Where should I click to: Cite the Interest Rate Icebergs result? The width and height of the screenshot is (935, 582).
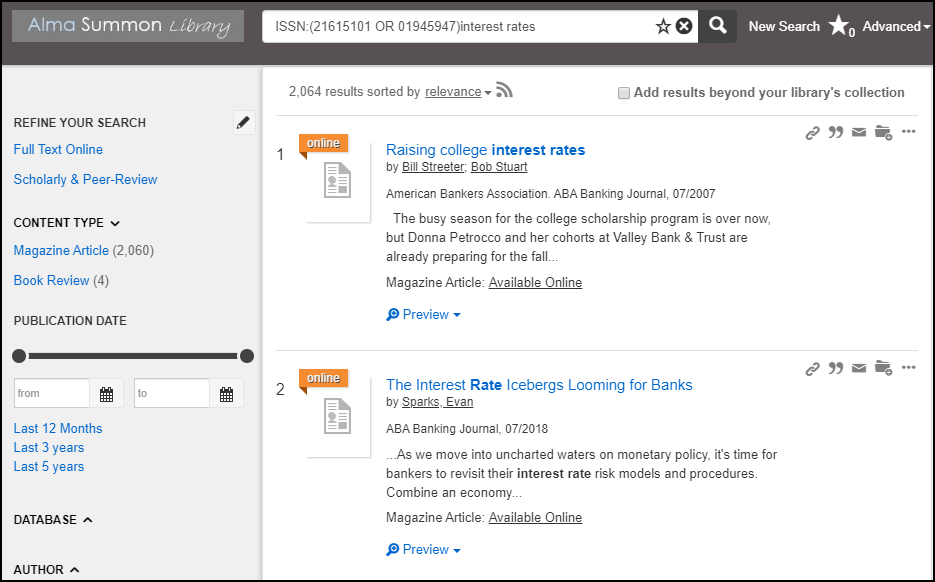tap(836, 368)
